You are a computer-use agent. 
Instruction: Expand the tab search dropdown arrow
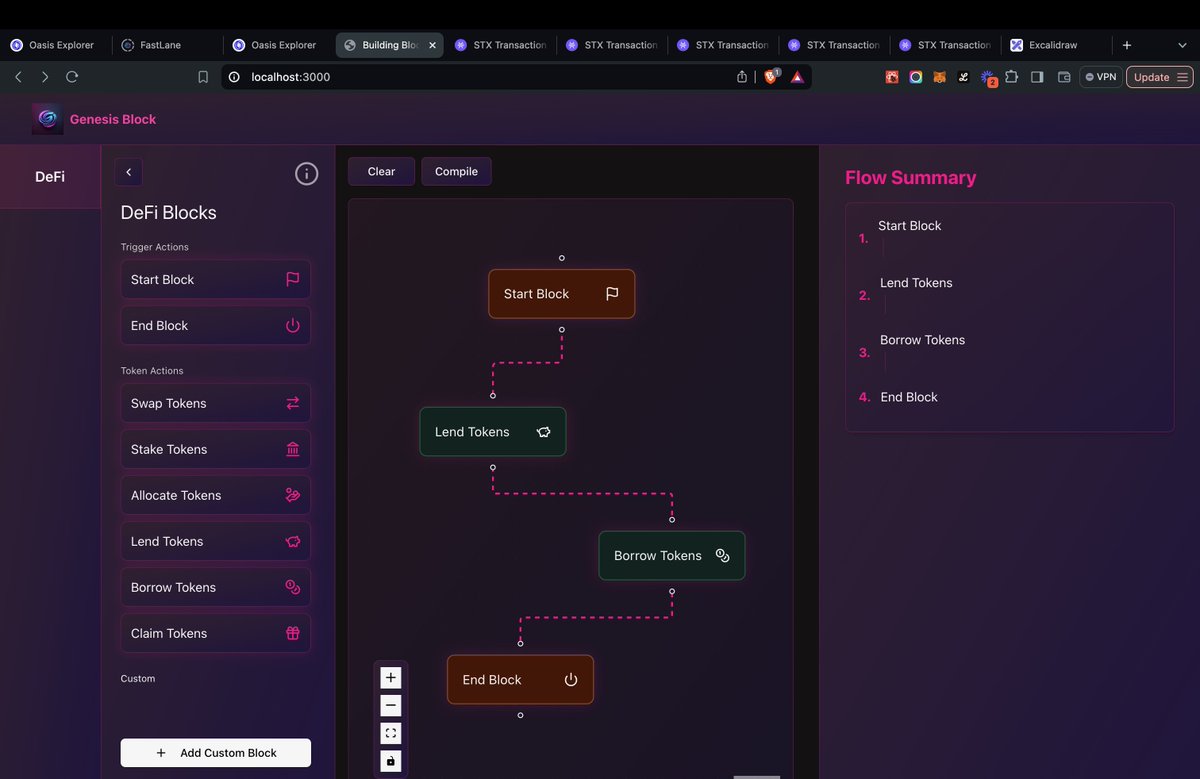point(1182,45)
